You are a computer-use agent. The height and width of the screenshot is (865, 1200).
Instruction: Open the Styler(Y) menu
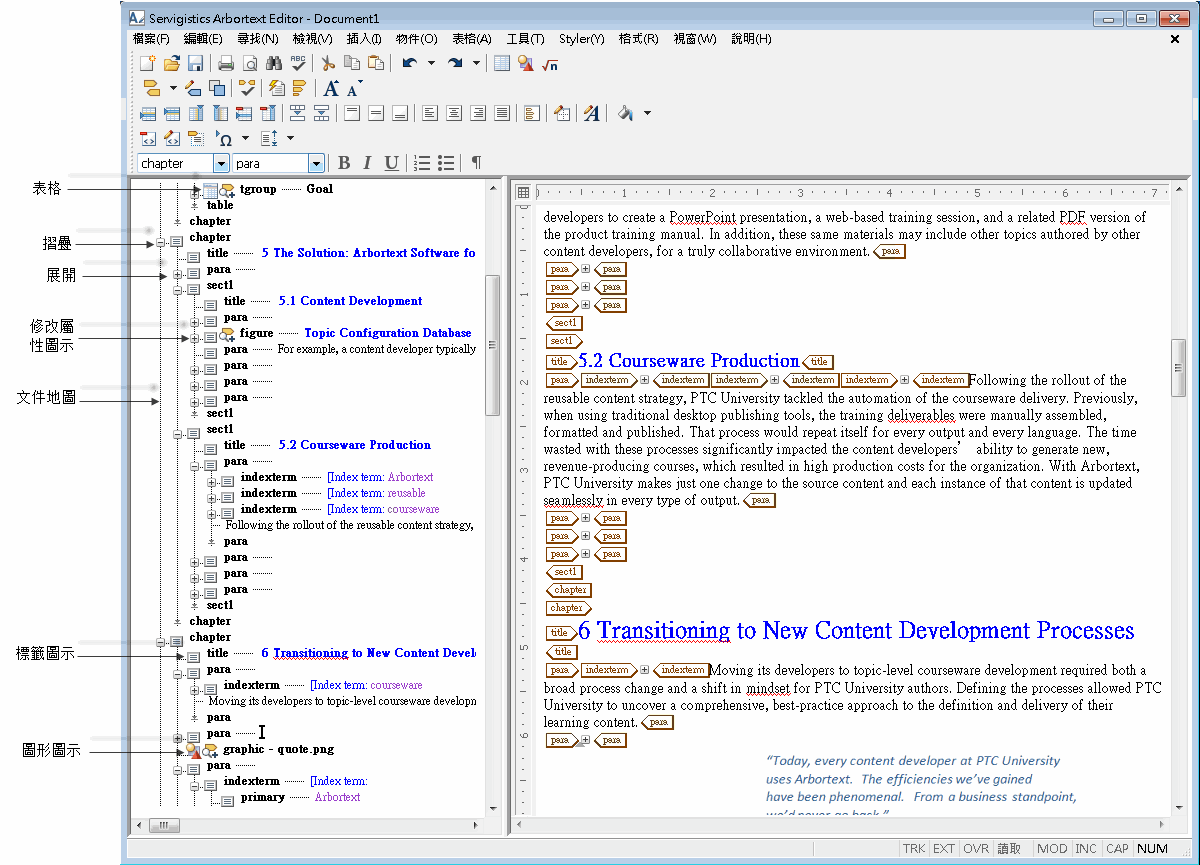tap(582, 39)
